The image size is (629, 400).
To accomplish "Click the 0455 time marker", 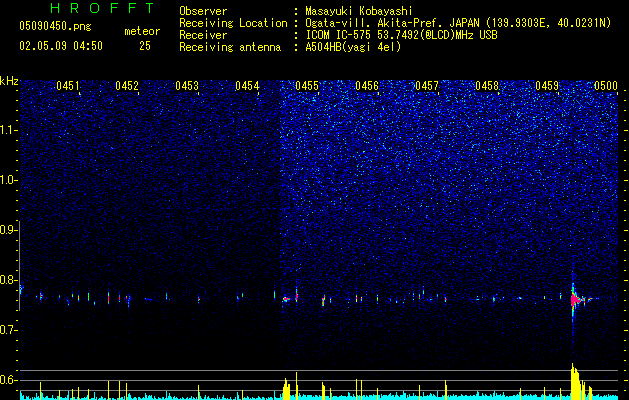I will tap(307, 86).
